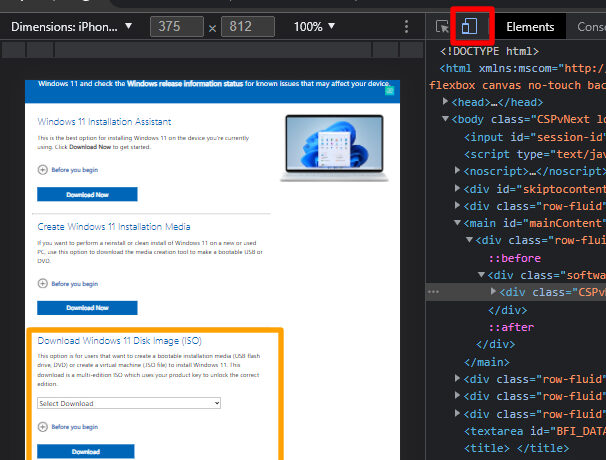Open the Windows release information status link
Viewport: 606px width, 460px height.
(185, 83)
